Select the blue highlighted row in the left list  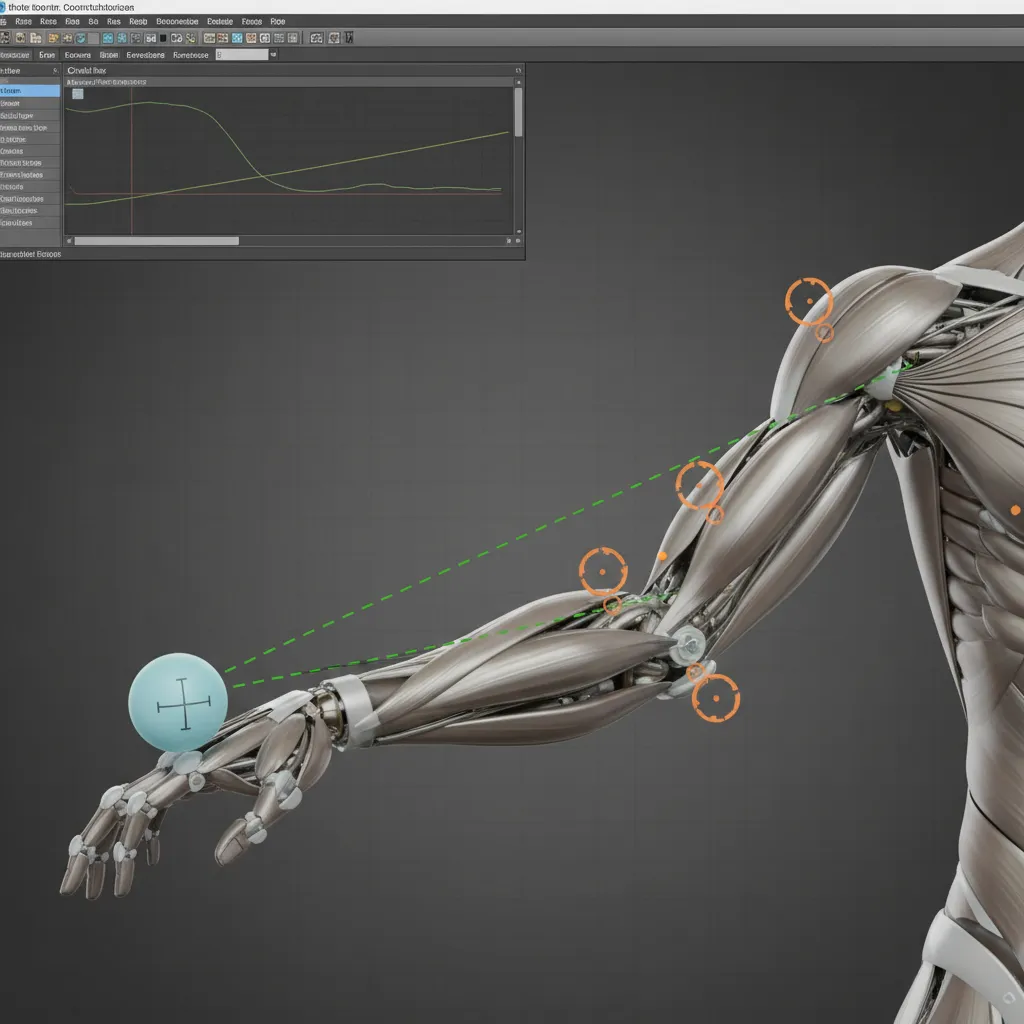(30, 91)
